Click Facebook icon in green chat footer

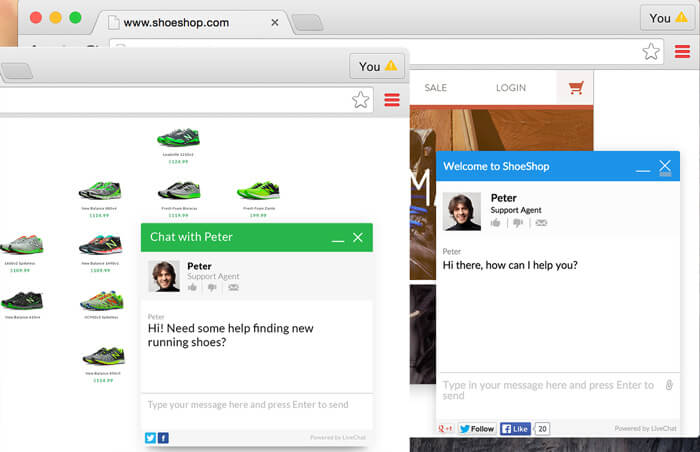163,438
